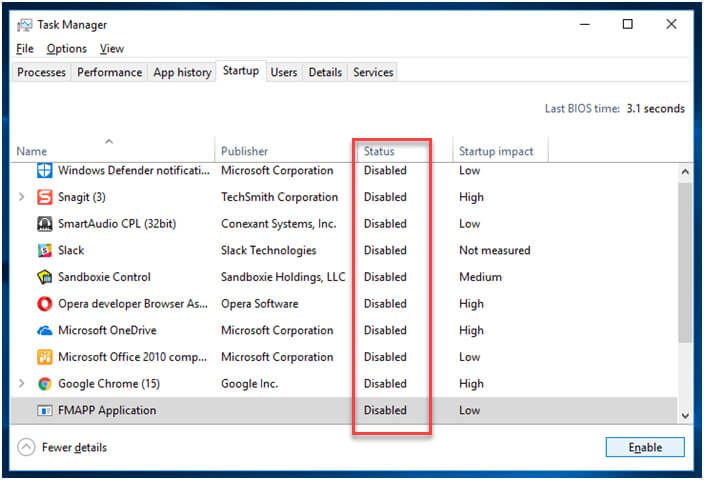Select the Opera developer Browser row name
This screenshot has height=480, width=704.
click(x=133, y=304)
